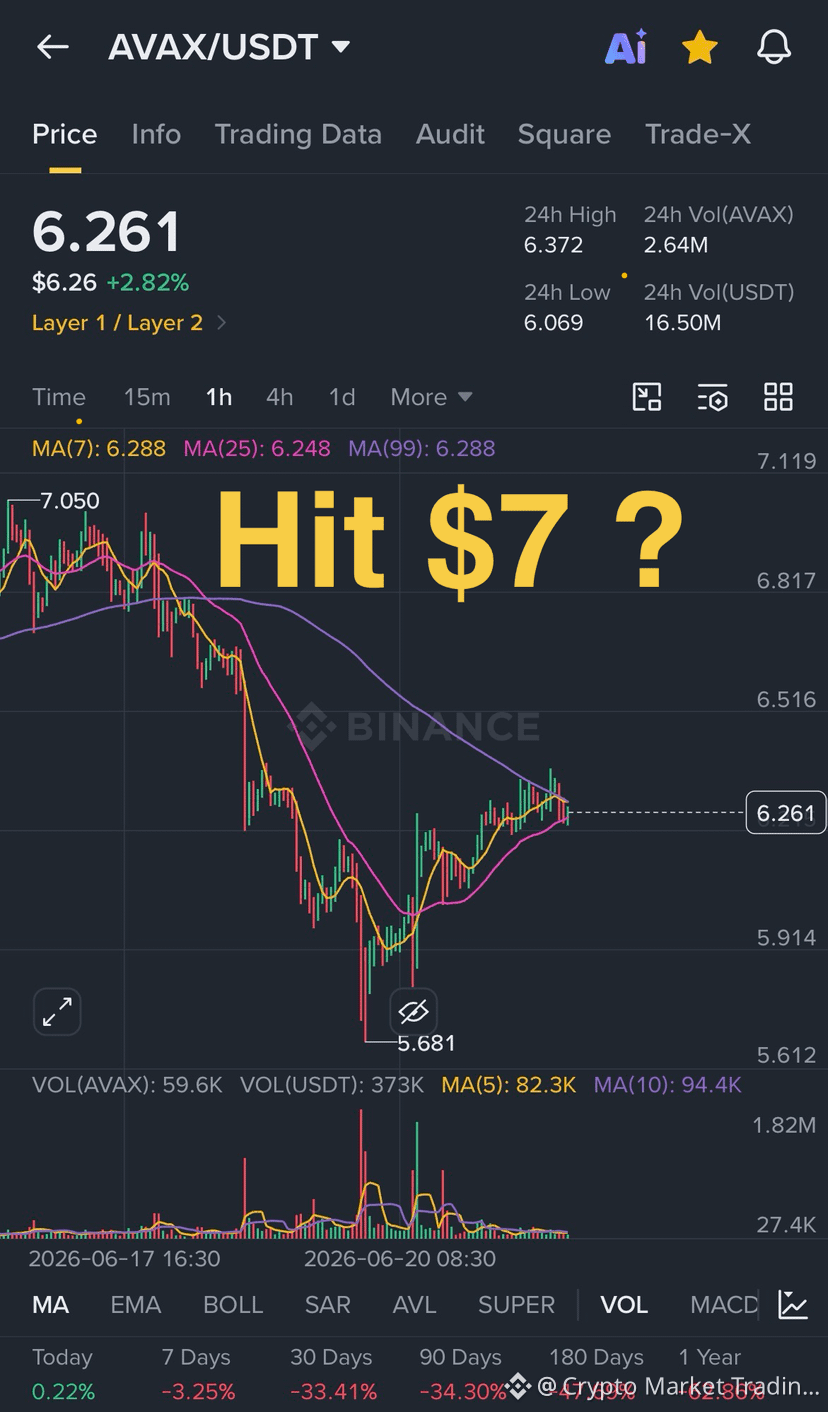Select the 1d interval
Image resolution: width=828 pixels, height=1412 pixels.
coord(342,397)
